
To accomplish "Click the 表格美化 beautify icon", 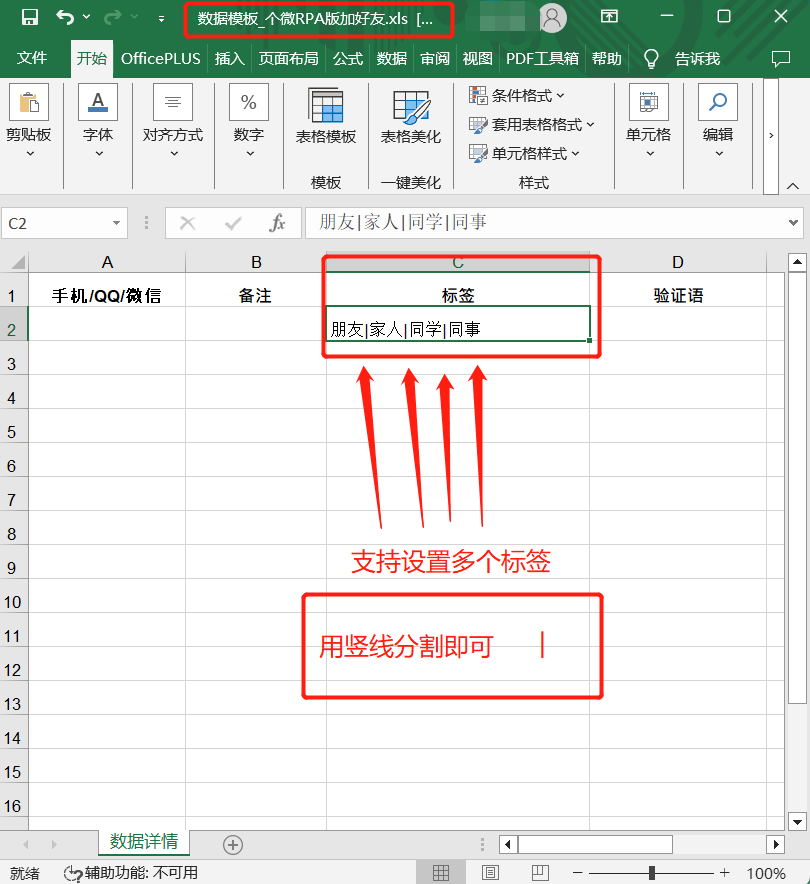I will (411, 107).
